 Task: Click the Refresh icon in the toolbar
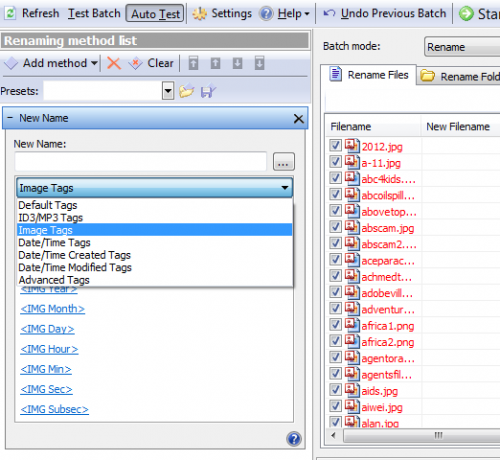point(11,13)
